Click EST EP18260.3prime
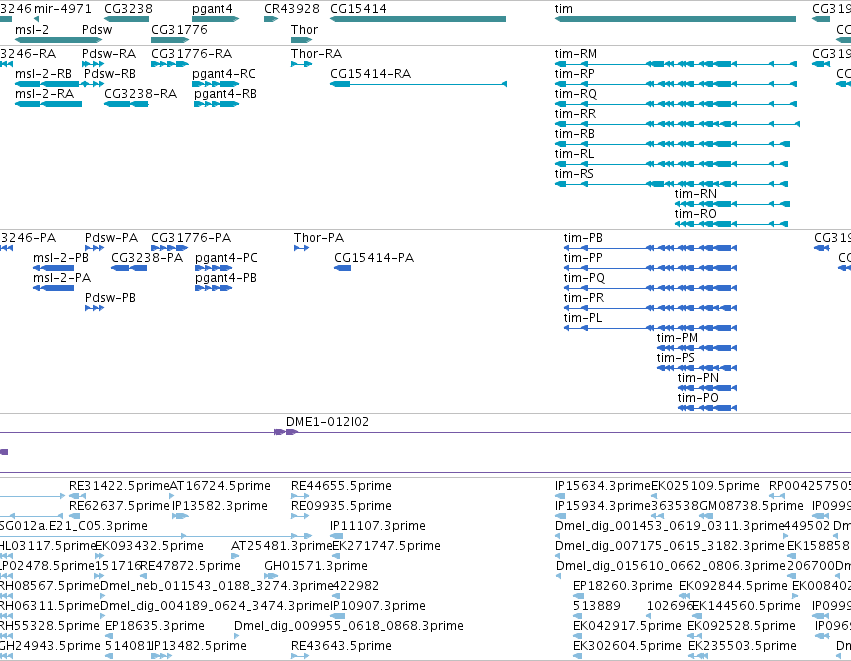Image resolution: width=851 pixels, height=661 pixels. pos(578,596)
